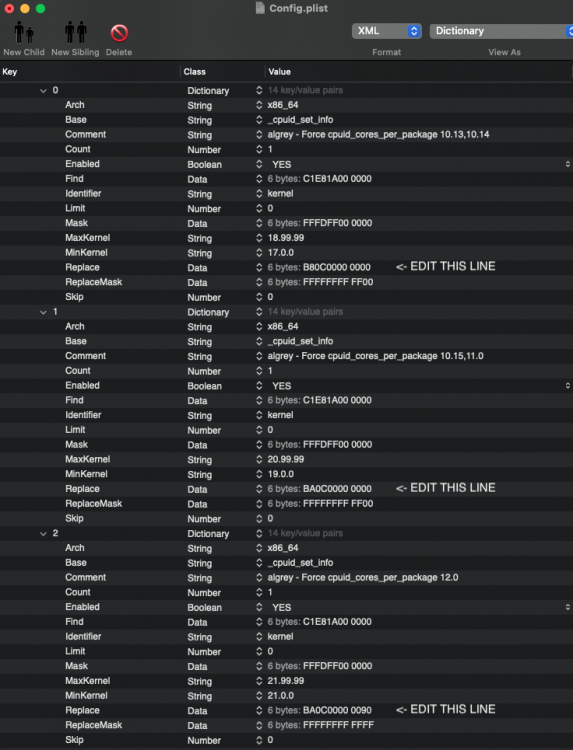Select Mask value FFFDFF00 0000 in item 2

pyautogui.click(x=337, y=666)
